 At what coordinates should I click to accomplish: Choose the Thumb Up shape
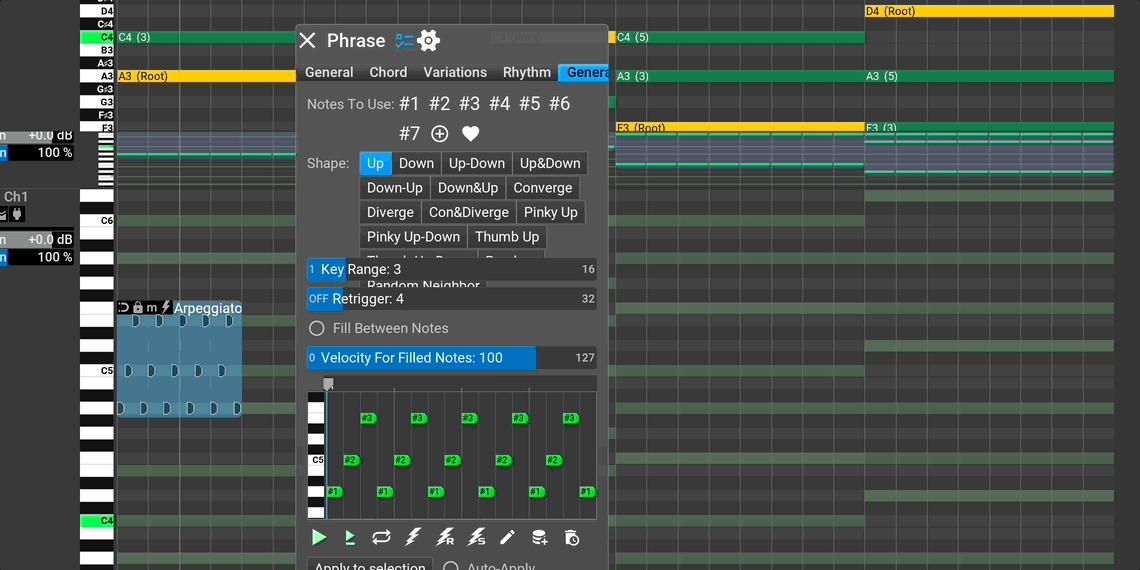(507, 237)
